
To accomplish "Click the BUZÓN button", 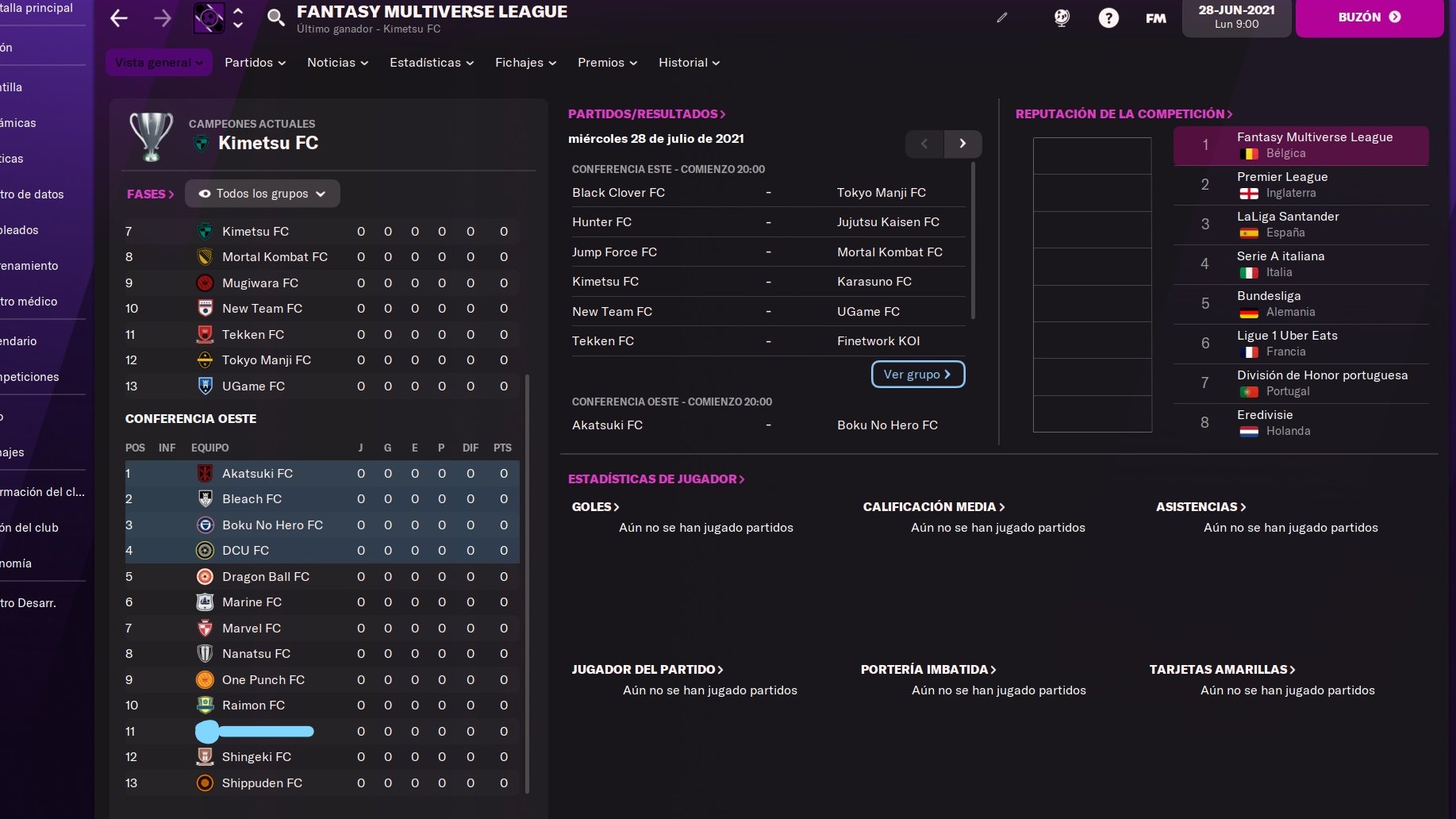I will (x=1370, y=17).
